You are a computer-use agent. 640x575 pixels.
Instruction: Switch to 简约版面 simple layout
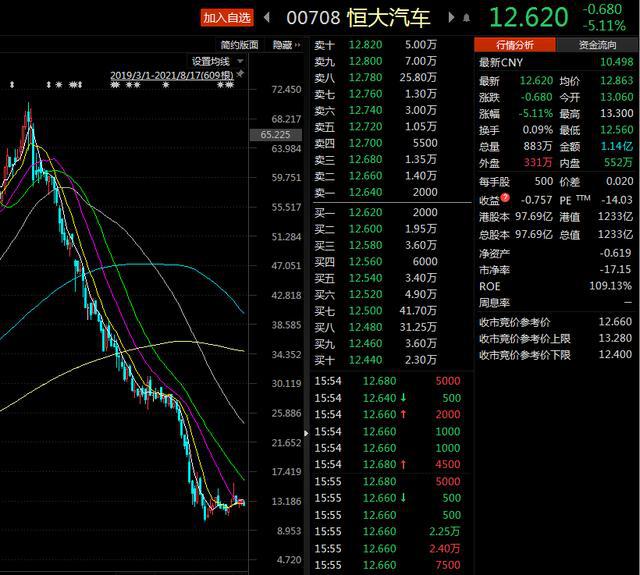[x=239, y=45]
